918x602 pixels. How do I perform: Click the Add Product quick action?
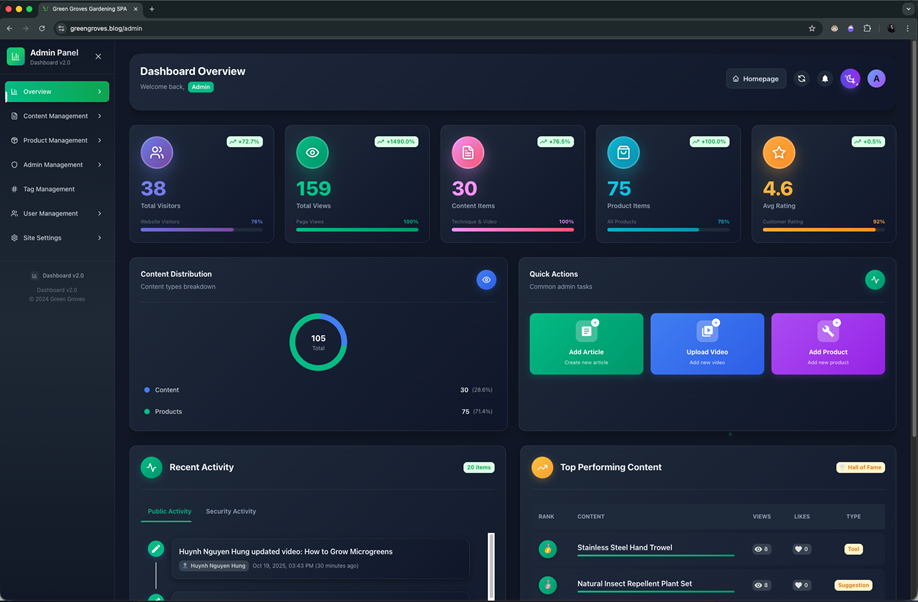pyautogui.click(x=828, y=344)
